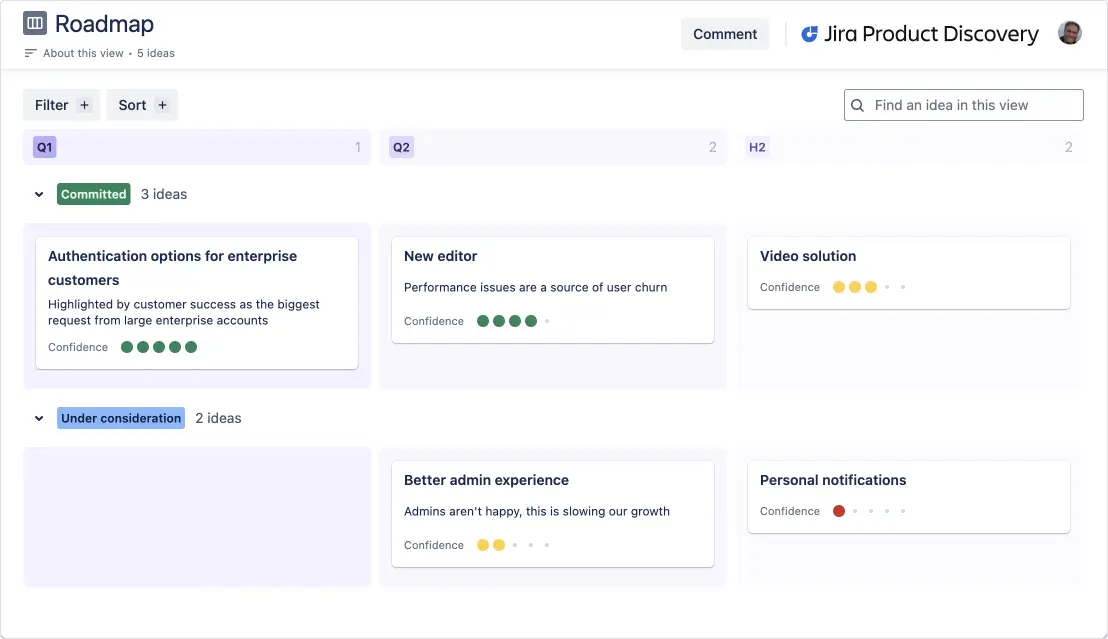The width and height of the screenshot is (1108, 639).
Task: Open the Video solution idea card title
Action: click(x=808, y=256)
